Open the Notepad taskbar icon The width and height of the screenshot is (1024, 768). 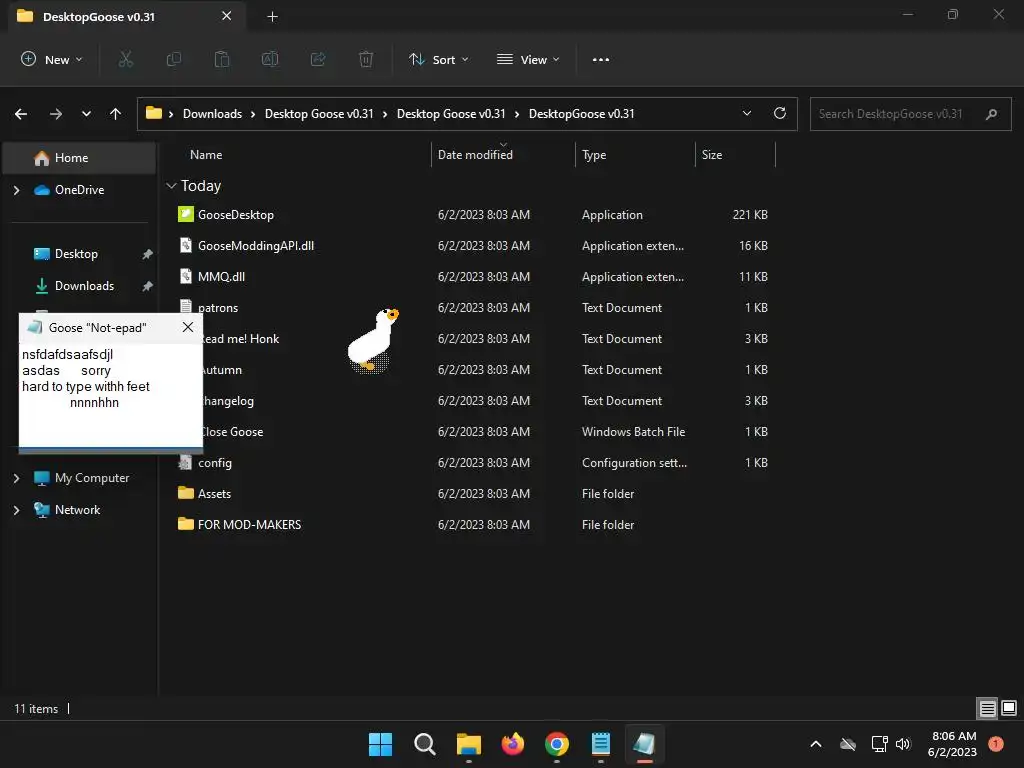pos(600,744)
